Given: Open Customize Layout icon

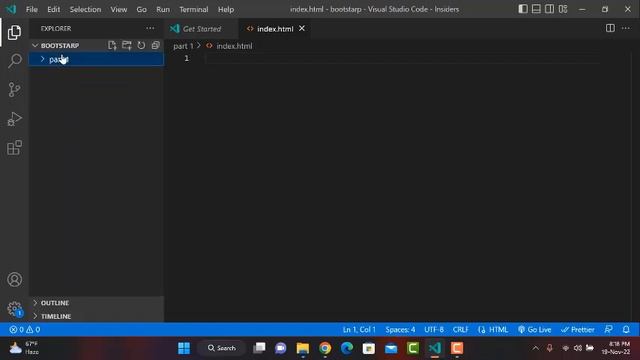Looking at the screenshot, I should (x=563, y=9).
